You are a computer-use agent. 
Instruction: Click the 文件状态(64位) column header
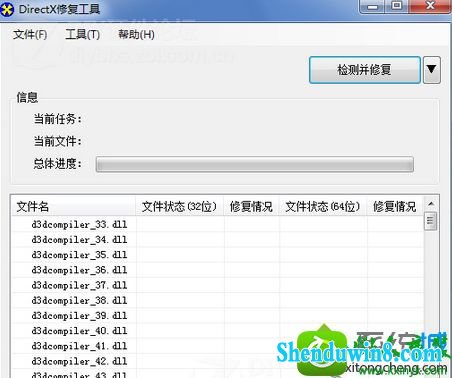[x=323, y=207]
